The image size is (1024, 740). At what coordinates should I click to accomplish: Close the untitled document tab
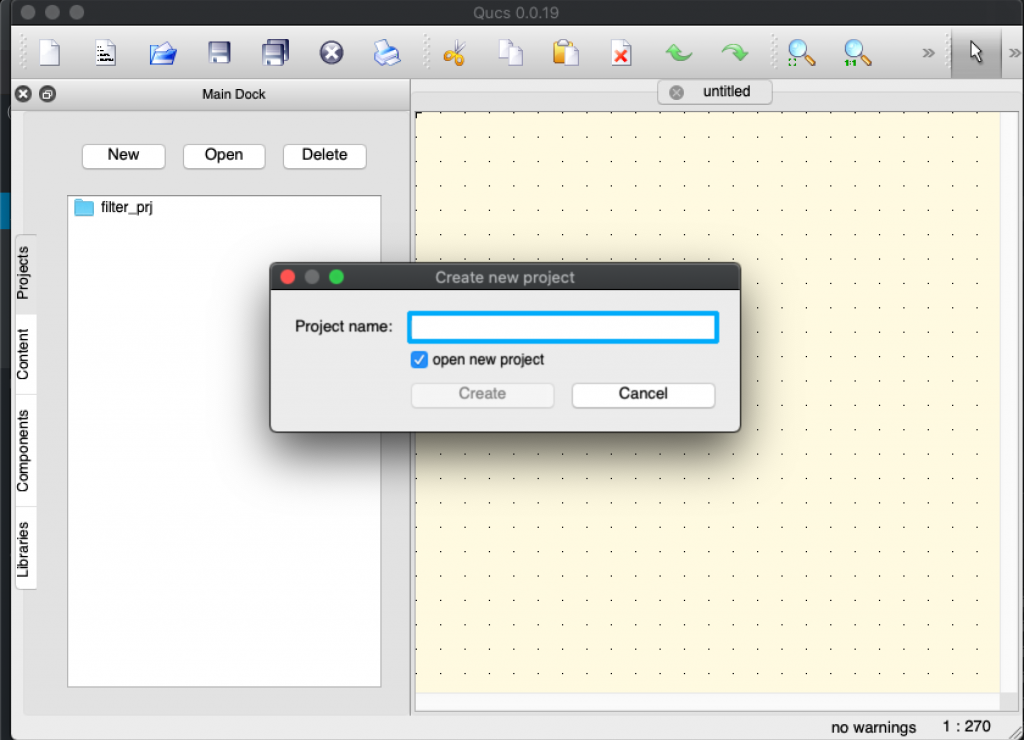tap(677, 92)
